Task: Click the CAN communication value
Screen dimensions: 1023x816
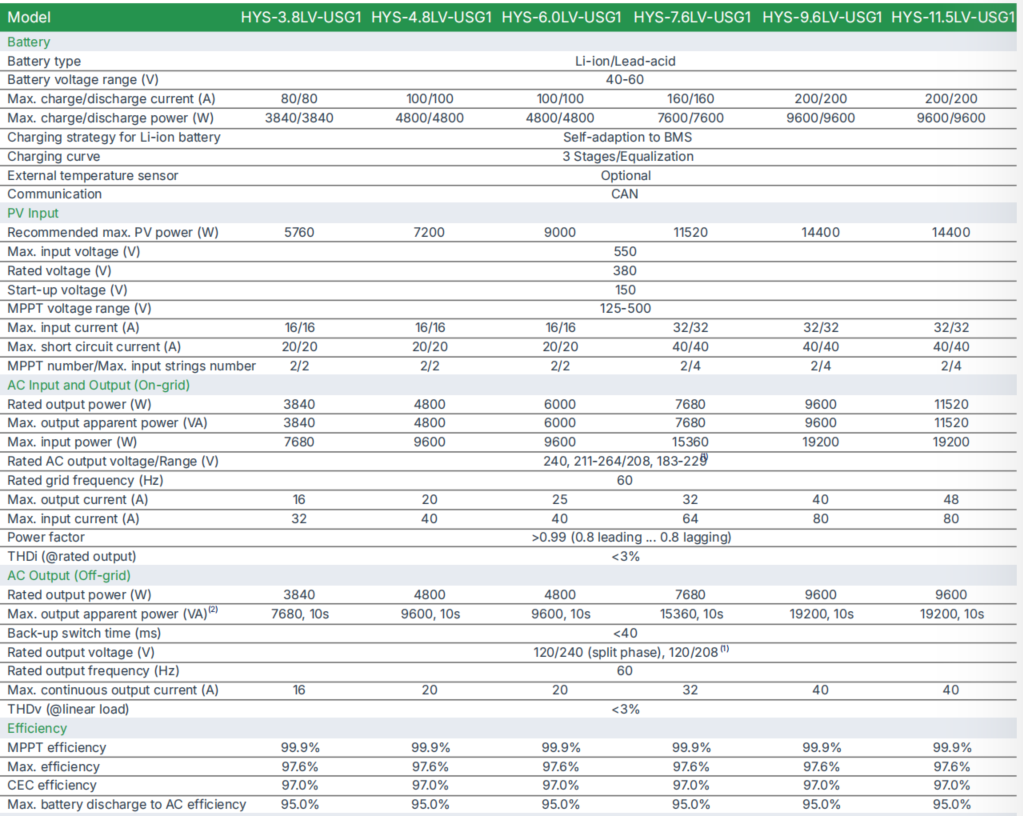Action: pyautogui.click(x=624, y=194)
